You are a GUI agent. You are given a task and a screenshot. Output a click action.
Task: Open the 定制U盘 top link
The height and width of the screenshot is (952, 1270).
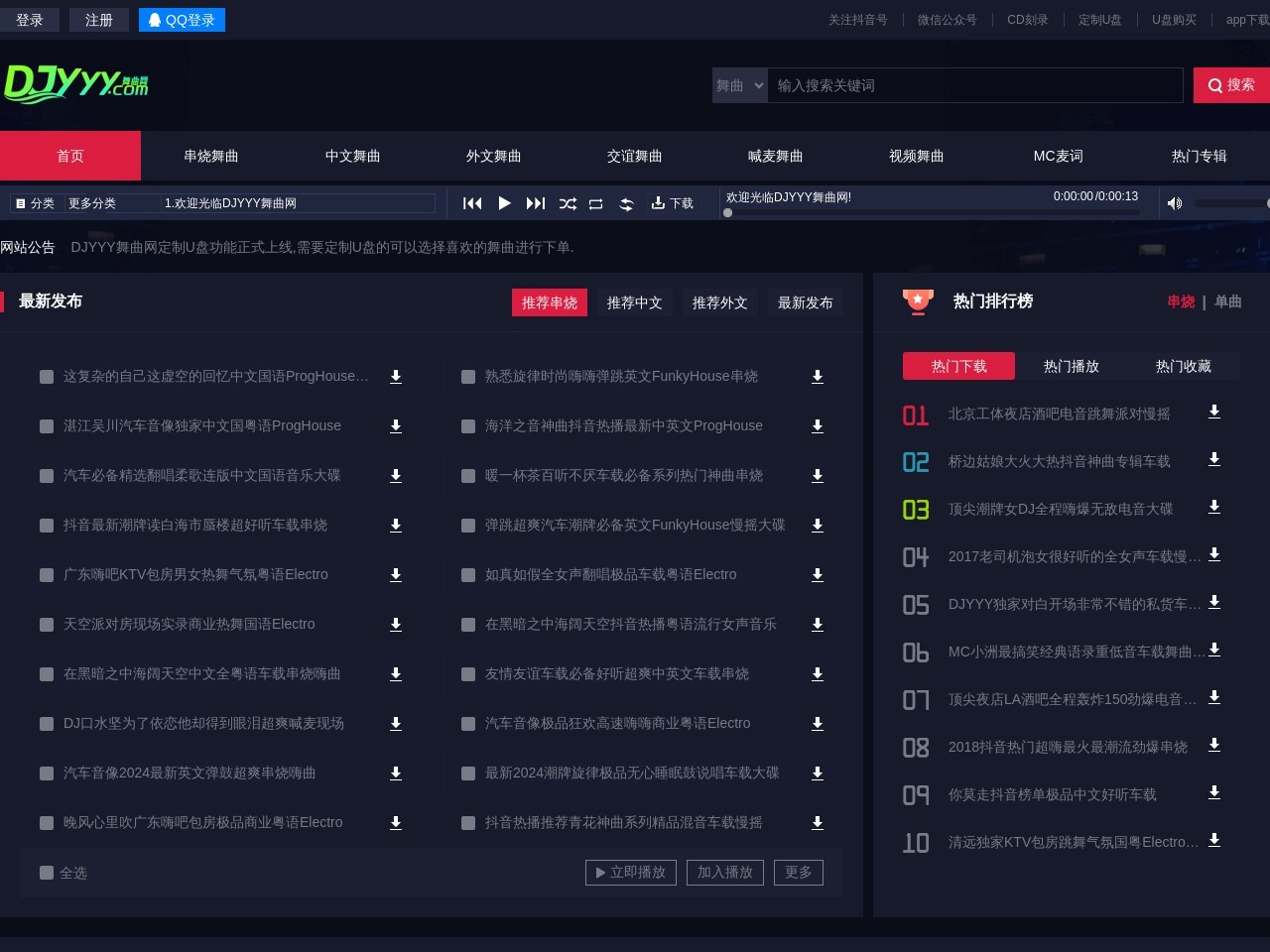point(1100,20)
